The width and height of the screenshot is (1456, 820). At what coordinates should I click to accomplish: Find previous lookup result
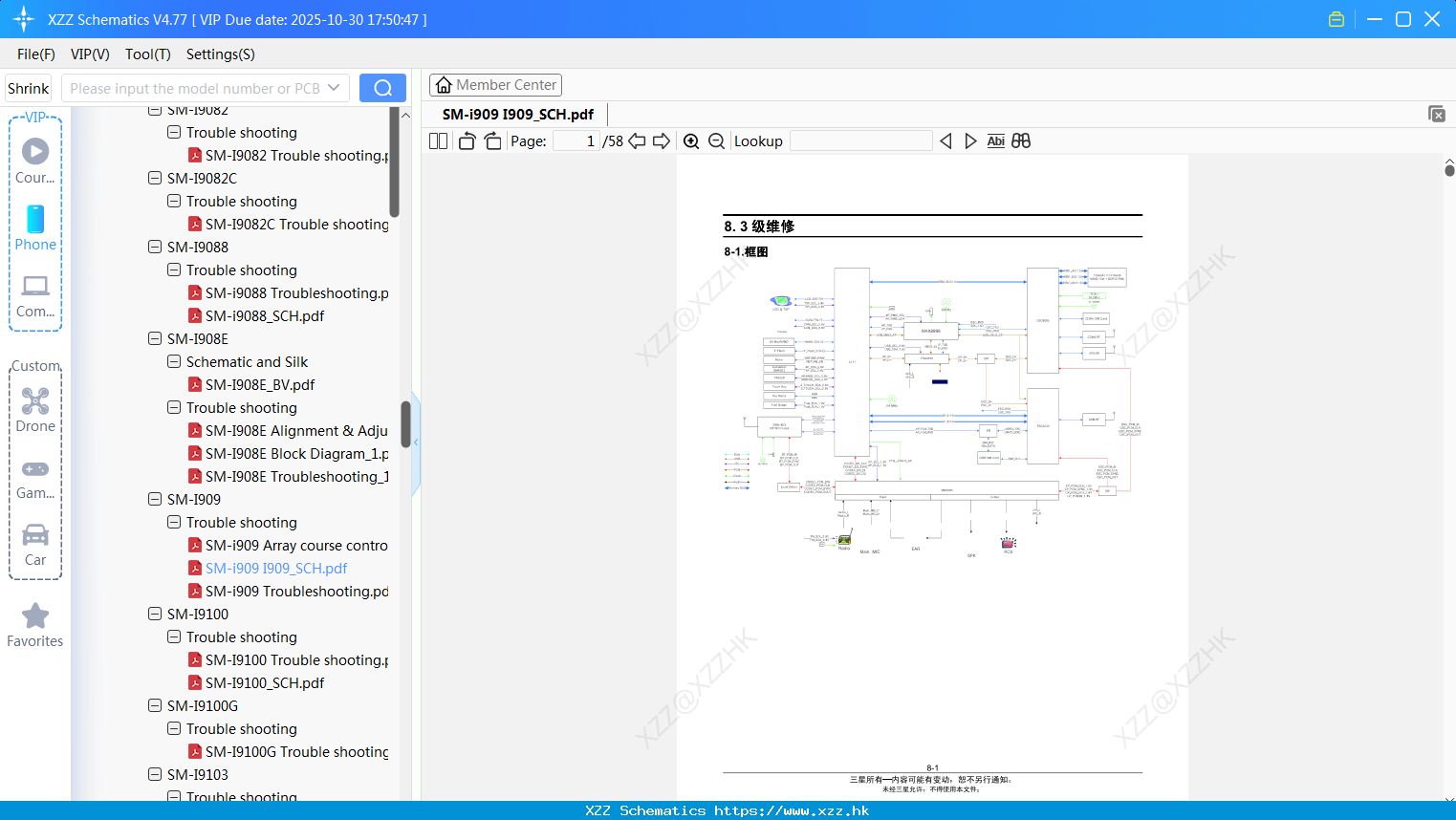point(945,140)
